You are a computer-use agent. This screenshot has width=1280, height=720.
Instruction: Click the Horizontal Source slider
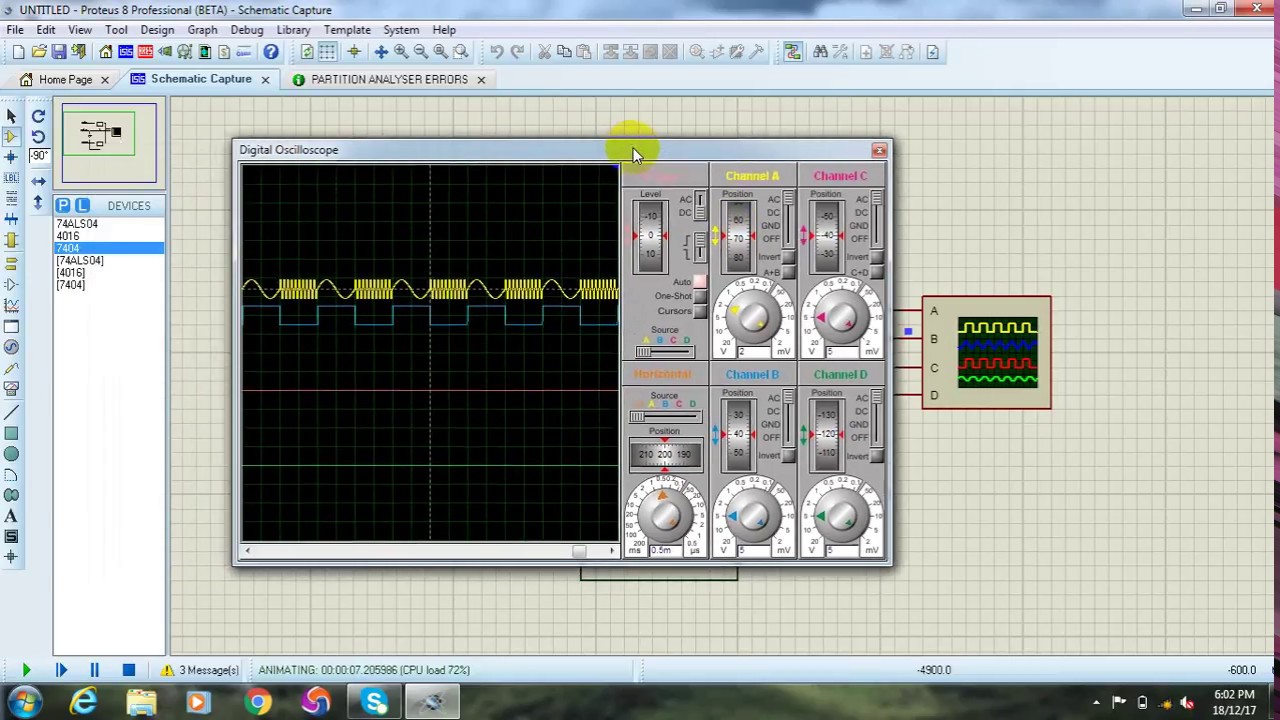(665, 416)
